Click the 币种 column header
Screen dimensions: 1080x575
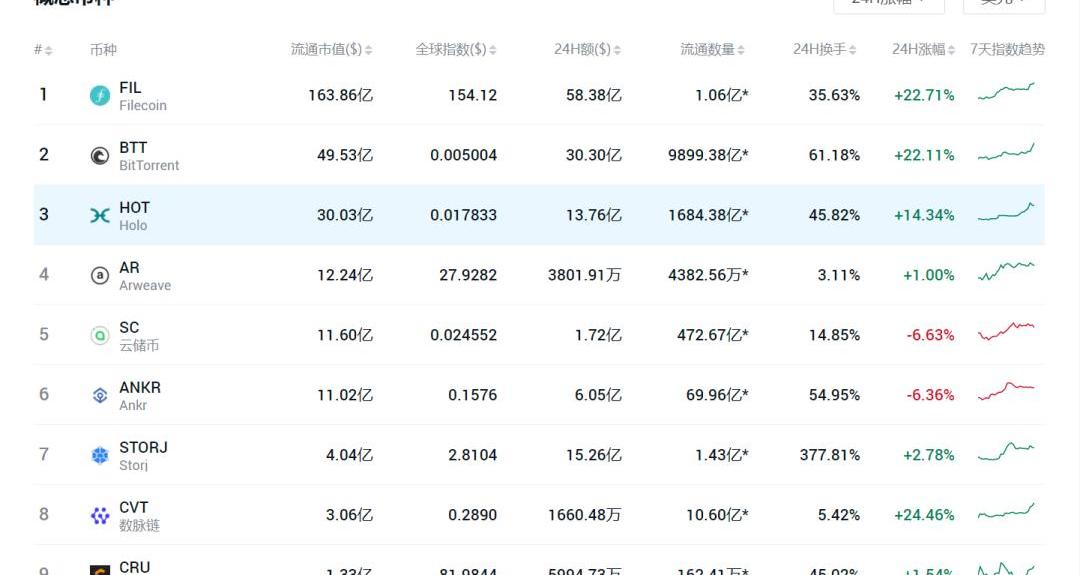point(103,50)
